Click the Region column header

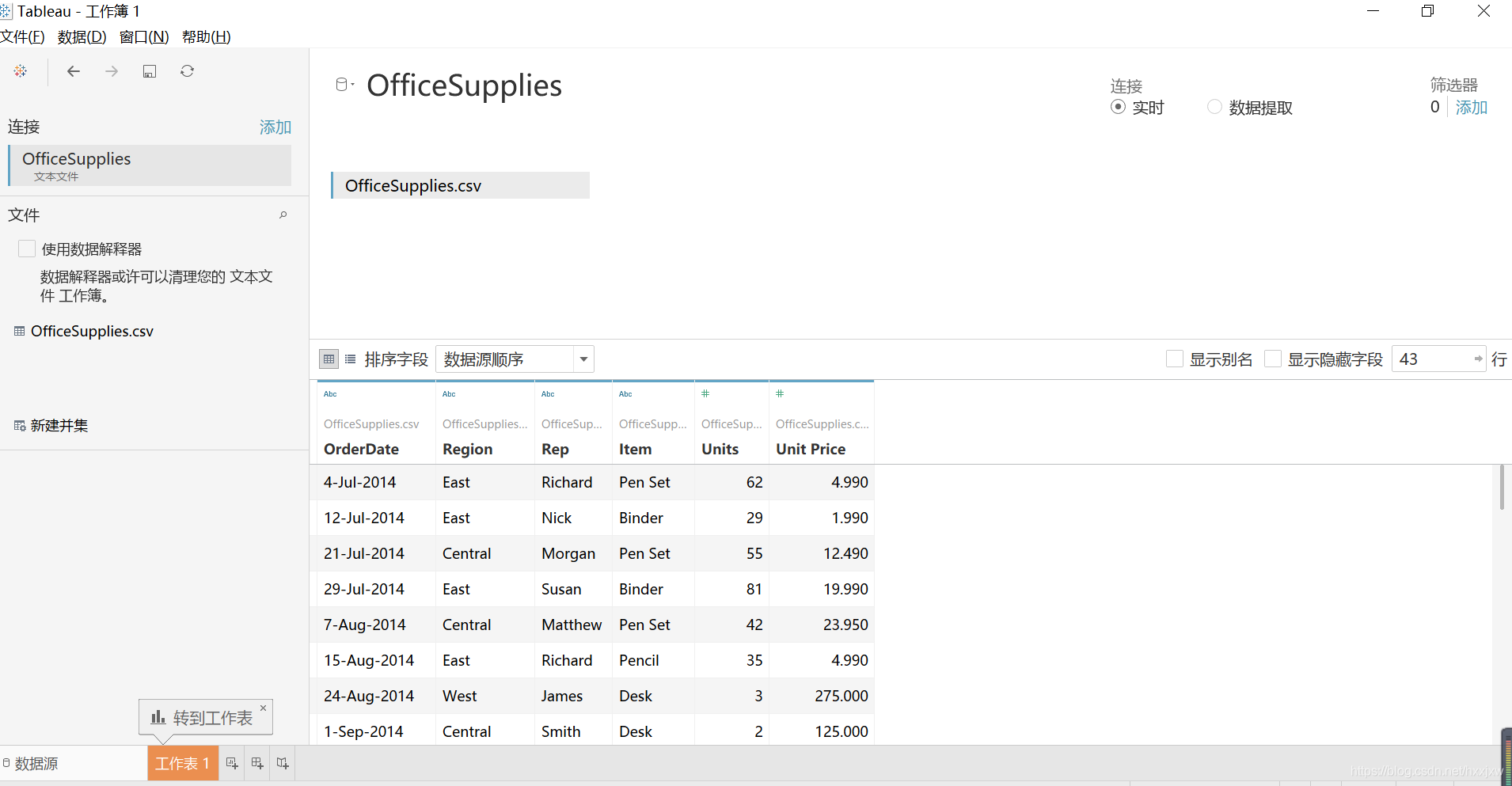click(468, 450)
